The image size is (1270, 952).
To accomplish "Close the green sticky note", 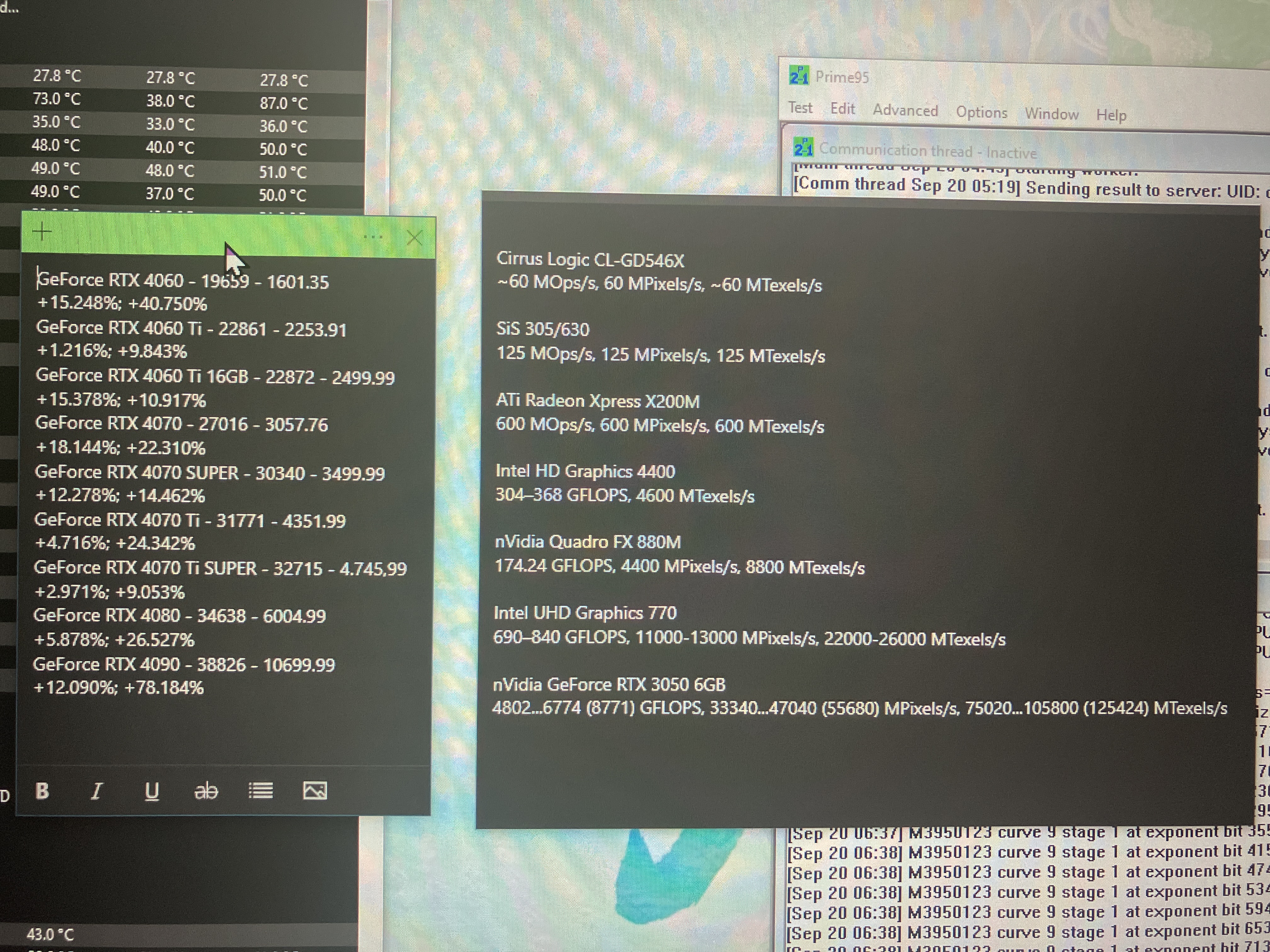I will pos(414,237).
